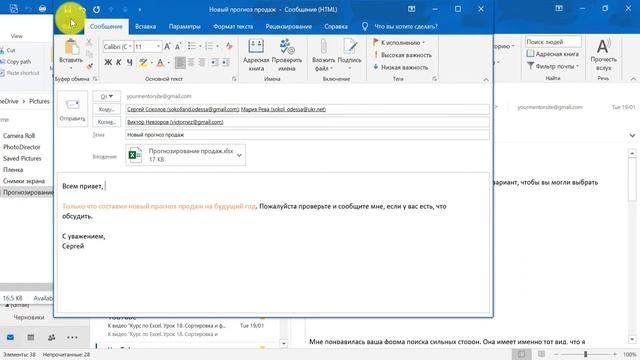640x360 pixels.
Task: Align text left
Action: [180, 62]
